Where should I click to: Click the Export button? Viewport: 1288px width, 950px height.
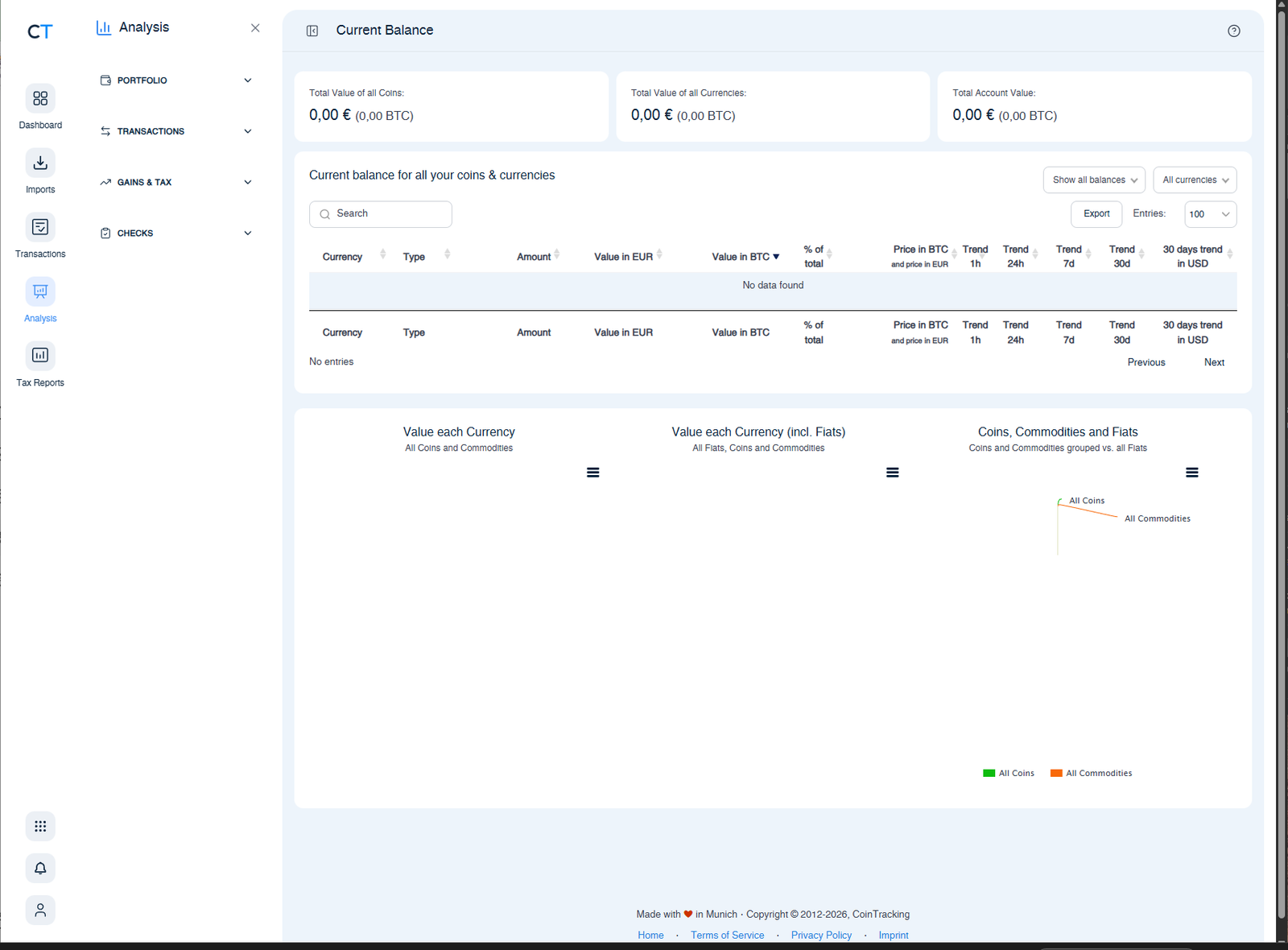[x=1096, y=214]
